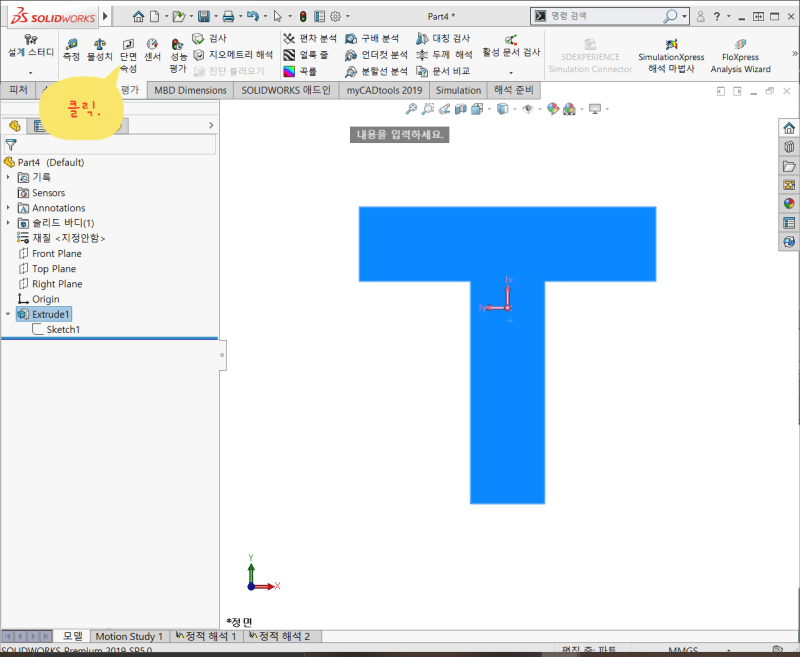The height and width of the screenshot is (657, 800).
Task: Open 언더컷 분석 (Undercut Analysis)
Action: click(x=376, y=55)
